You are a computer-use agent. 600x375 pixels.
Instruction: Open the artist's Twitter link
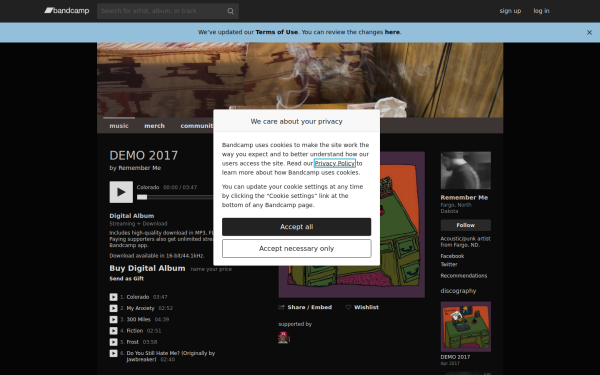click(449, 264)
